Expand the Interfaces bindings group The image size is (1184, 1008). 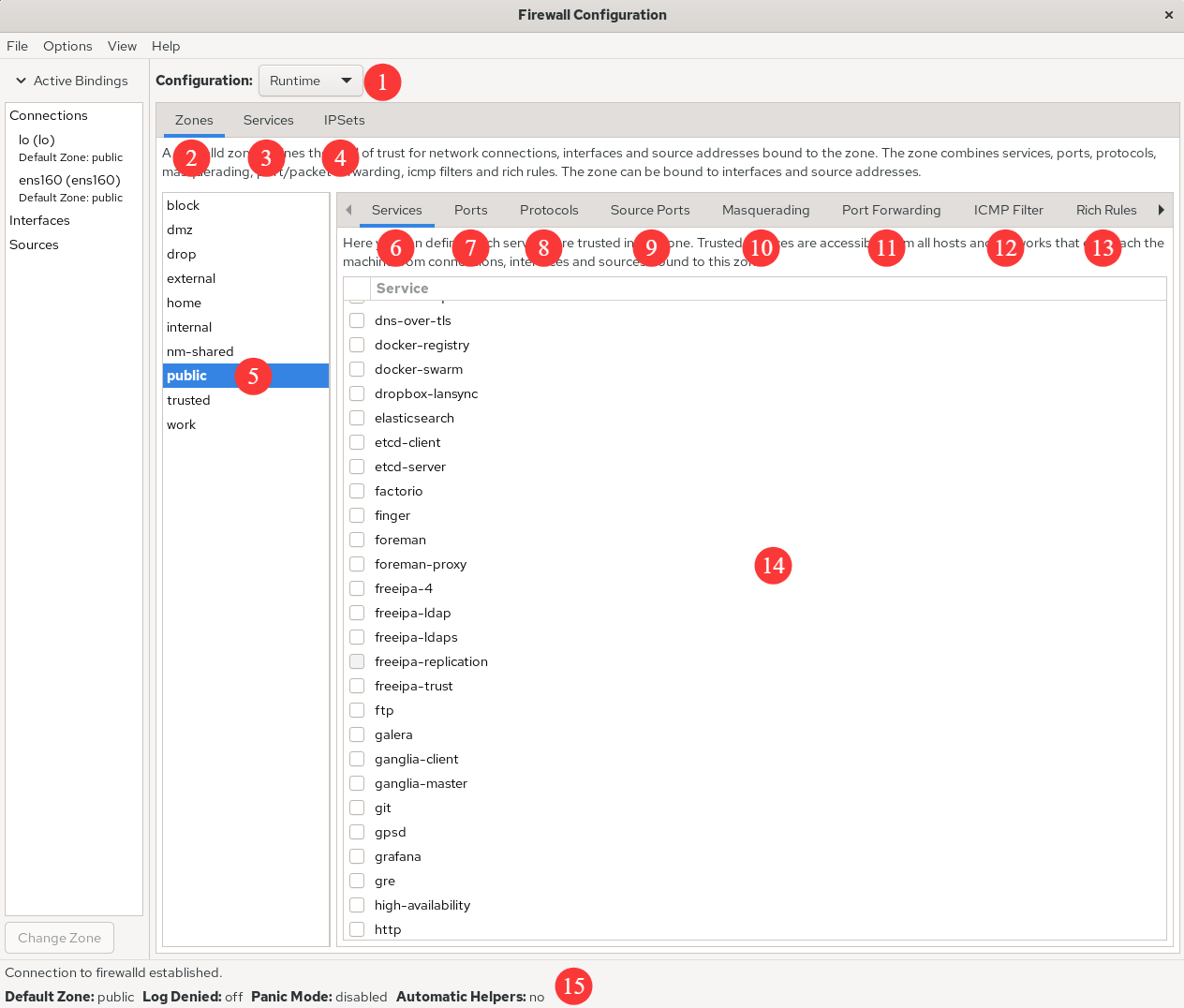39,220
